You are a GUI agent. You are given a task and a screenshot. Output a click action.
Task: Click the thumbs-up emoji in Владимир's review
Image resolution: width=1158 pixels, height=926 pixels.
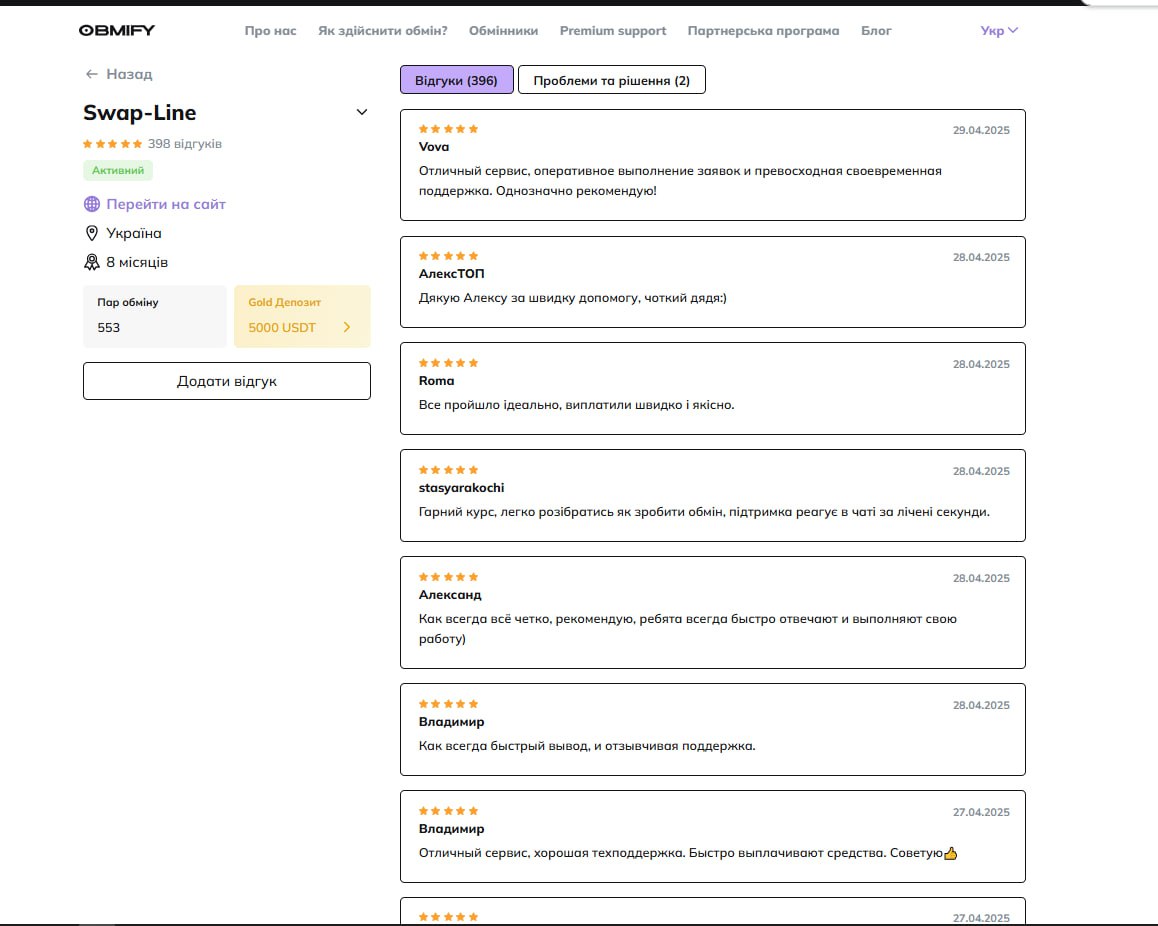[x=950, y=853]
